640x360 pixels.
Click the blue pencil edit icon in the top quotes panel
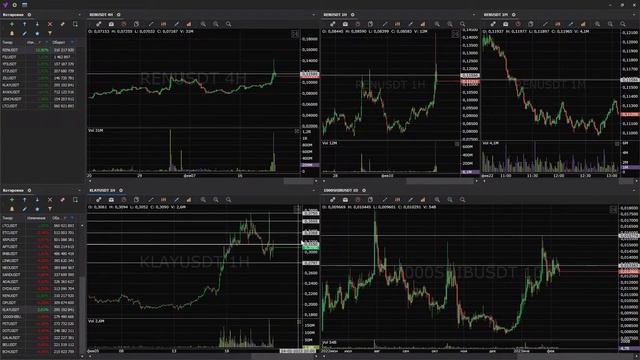[x=24, y=33]
